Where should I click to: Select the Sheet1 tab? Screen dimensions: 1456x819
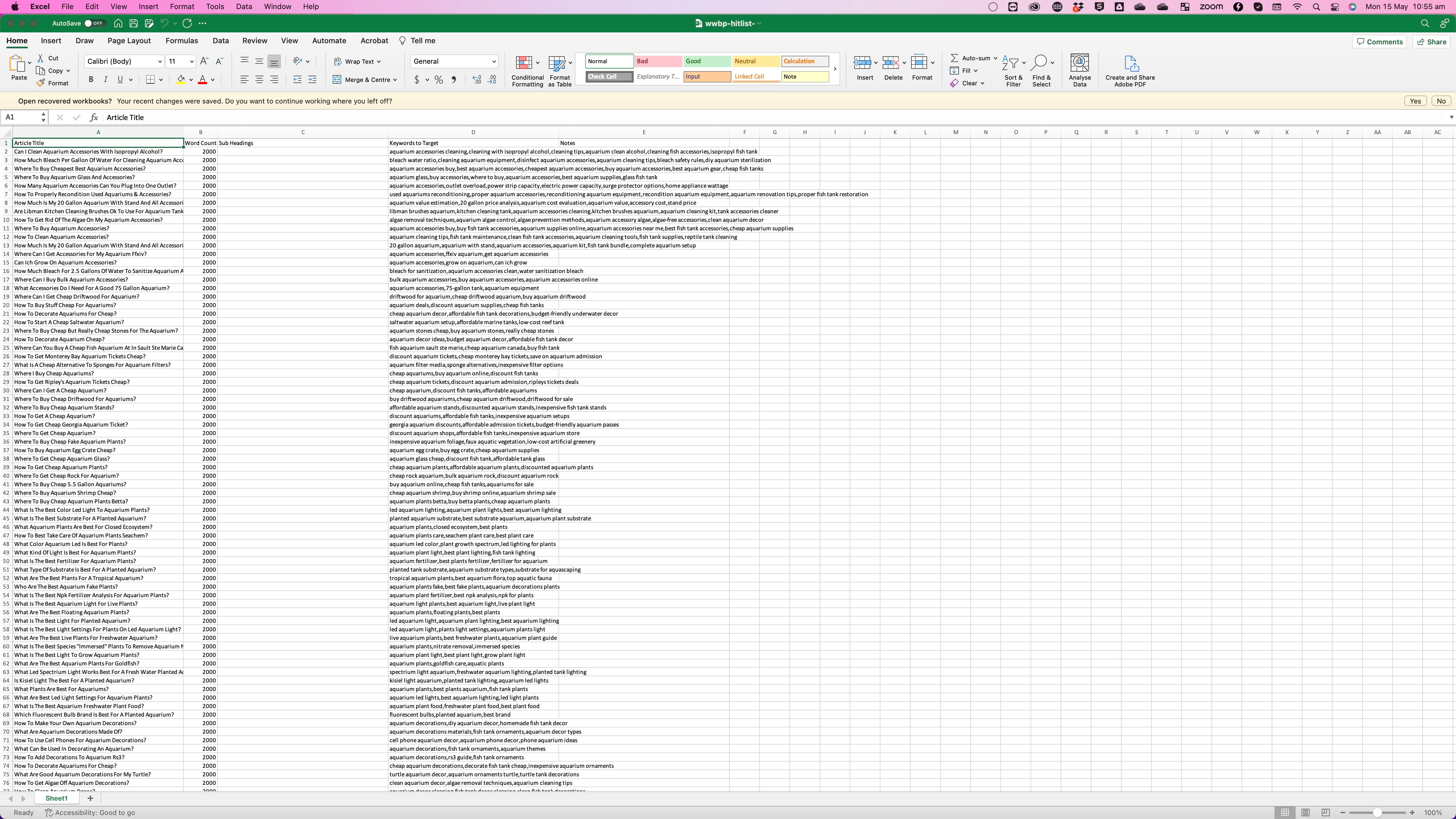coord(57,798)
